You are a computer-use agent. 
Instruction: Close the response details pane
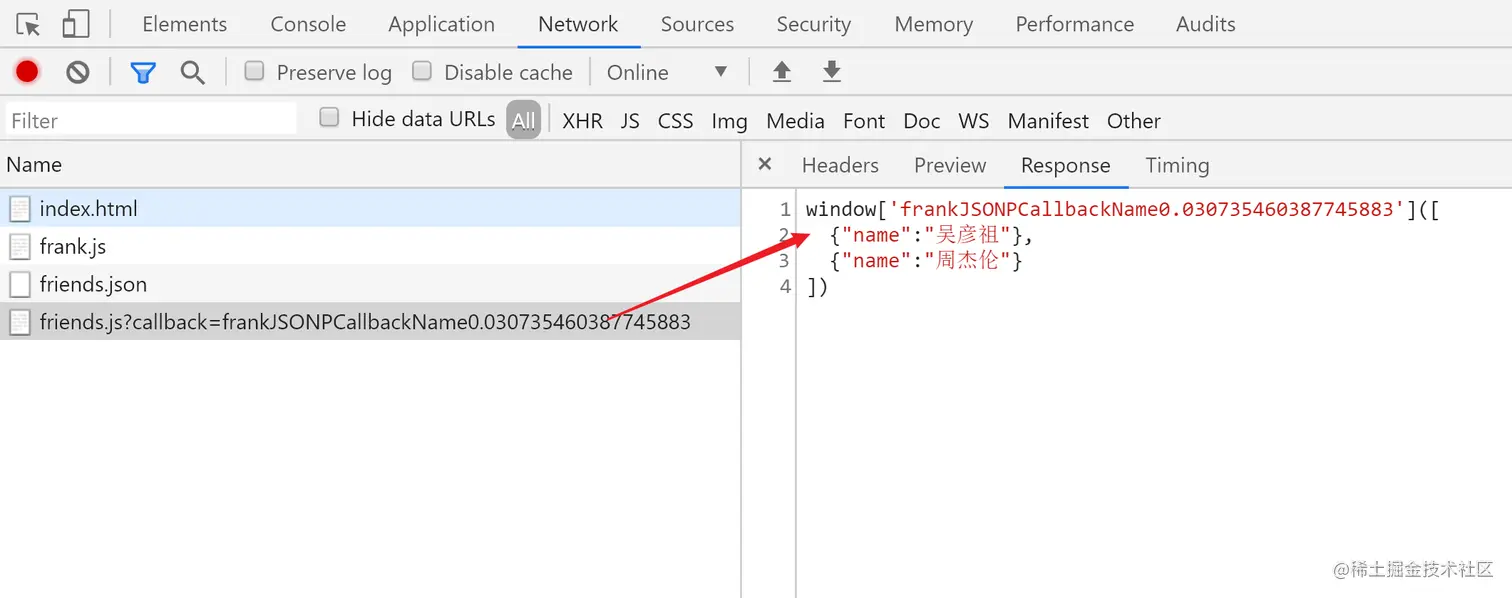(764, 164)
